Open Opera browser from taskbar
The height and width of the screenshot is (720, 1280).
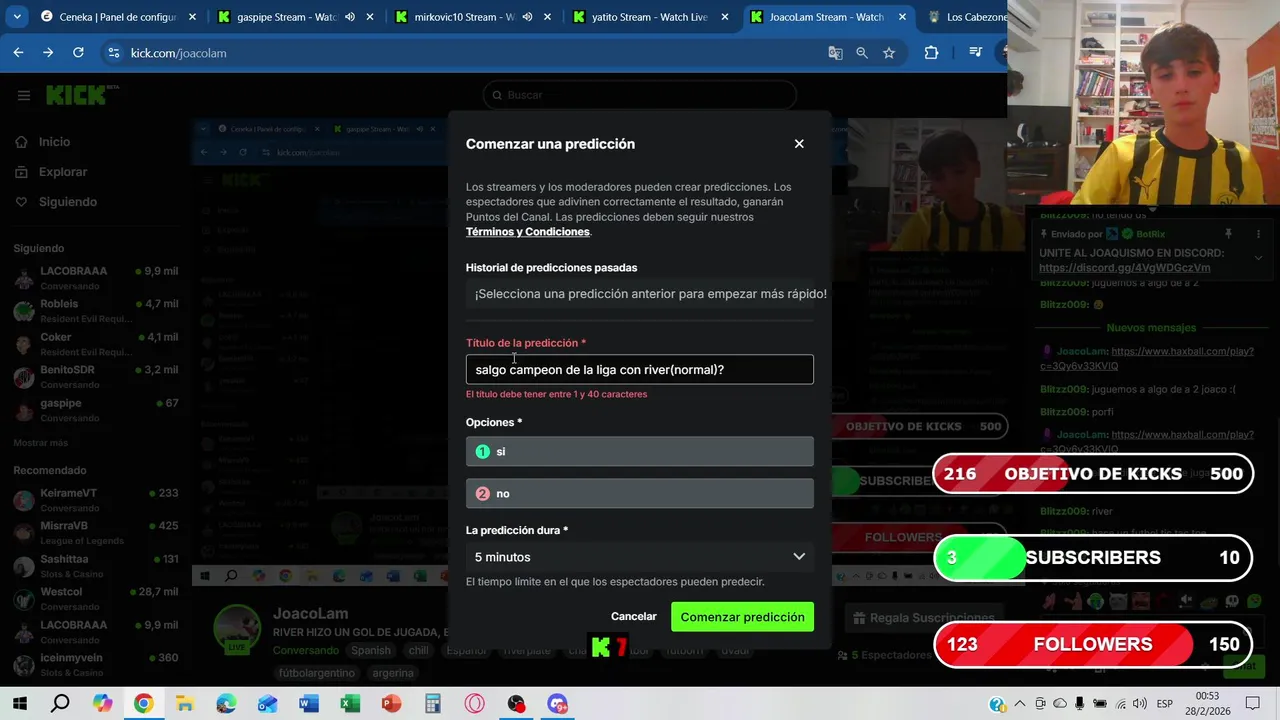coord(474,704)
